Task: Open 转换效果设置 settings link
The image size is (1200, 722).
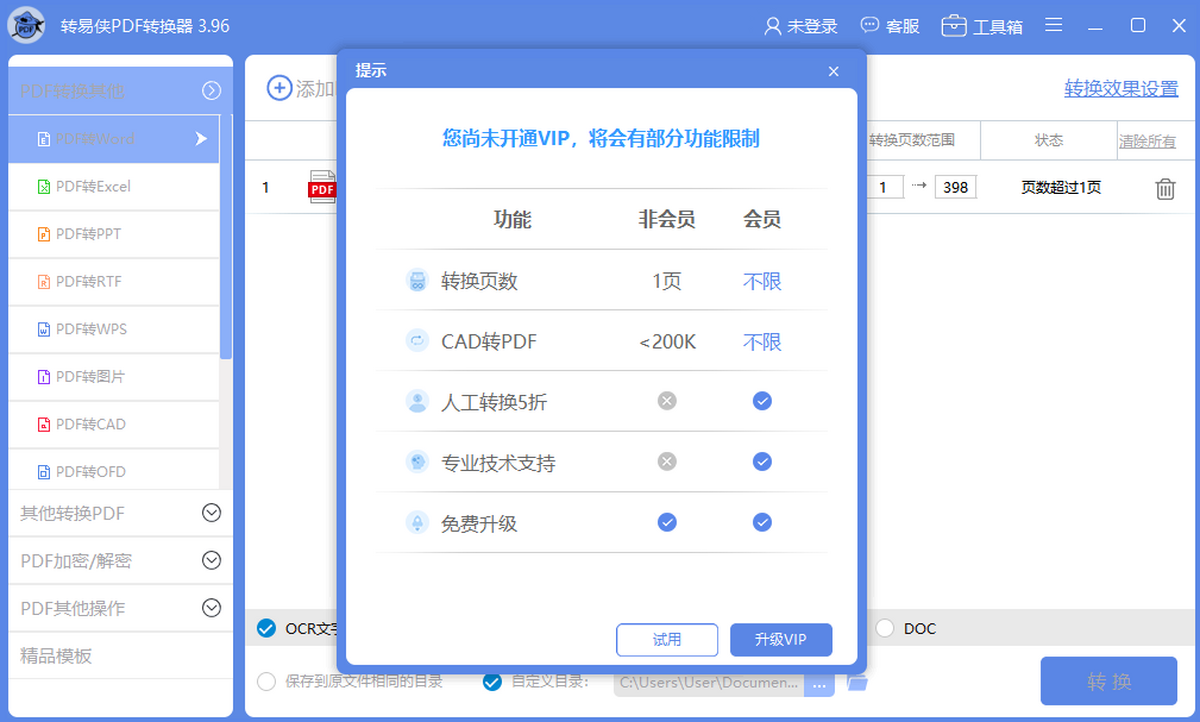Action: click(1122, 89)
